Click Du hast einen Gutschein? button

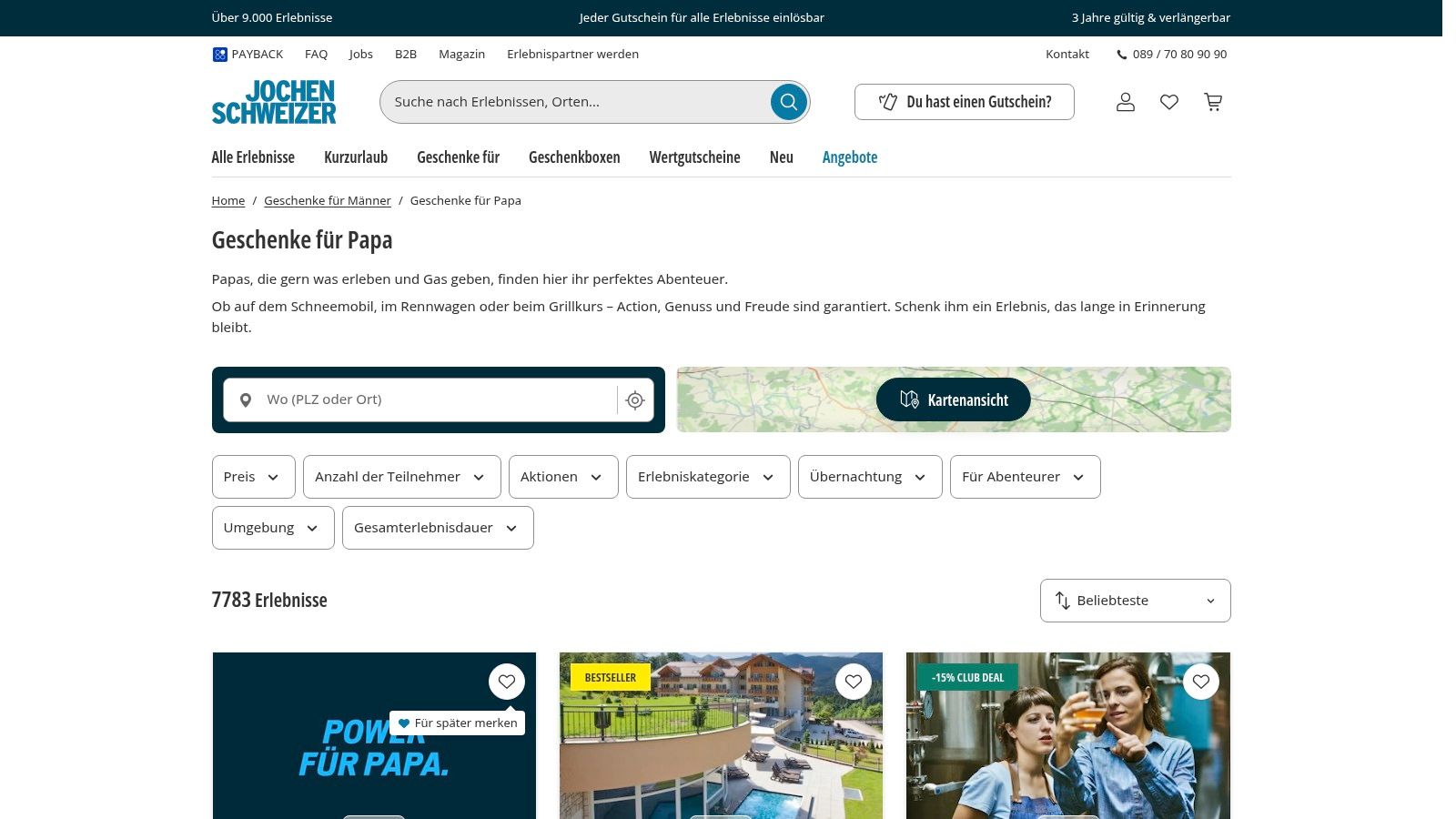pyautogui.click(x=965, y=102)
